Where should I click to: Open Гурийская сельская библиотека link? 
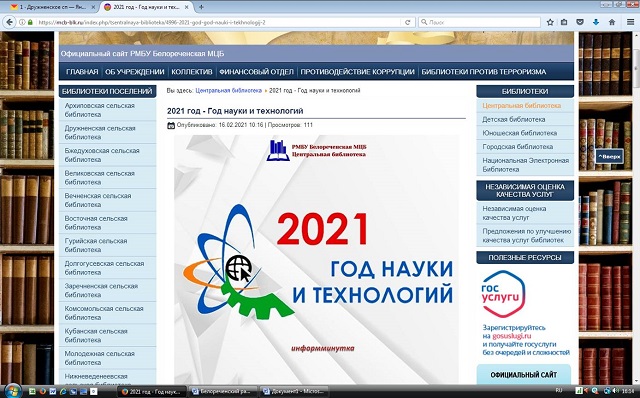(x=96, y=245)
